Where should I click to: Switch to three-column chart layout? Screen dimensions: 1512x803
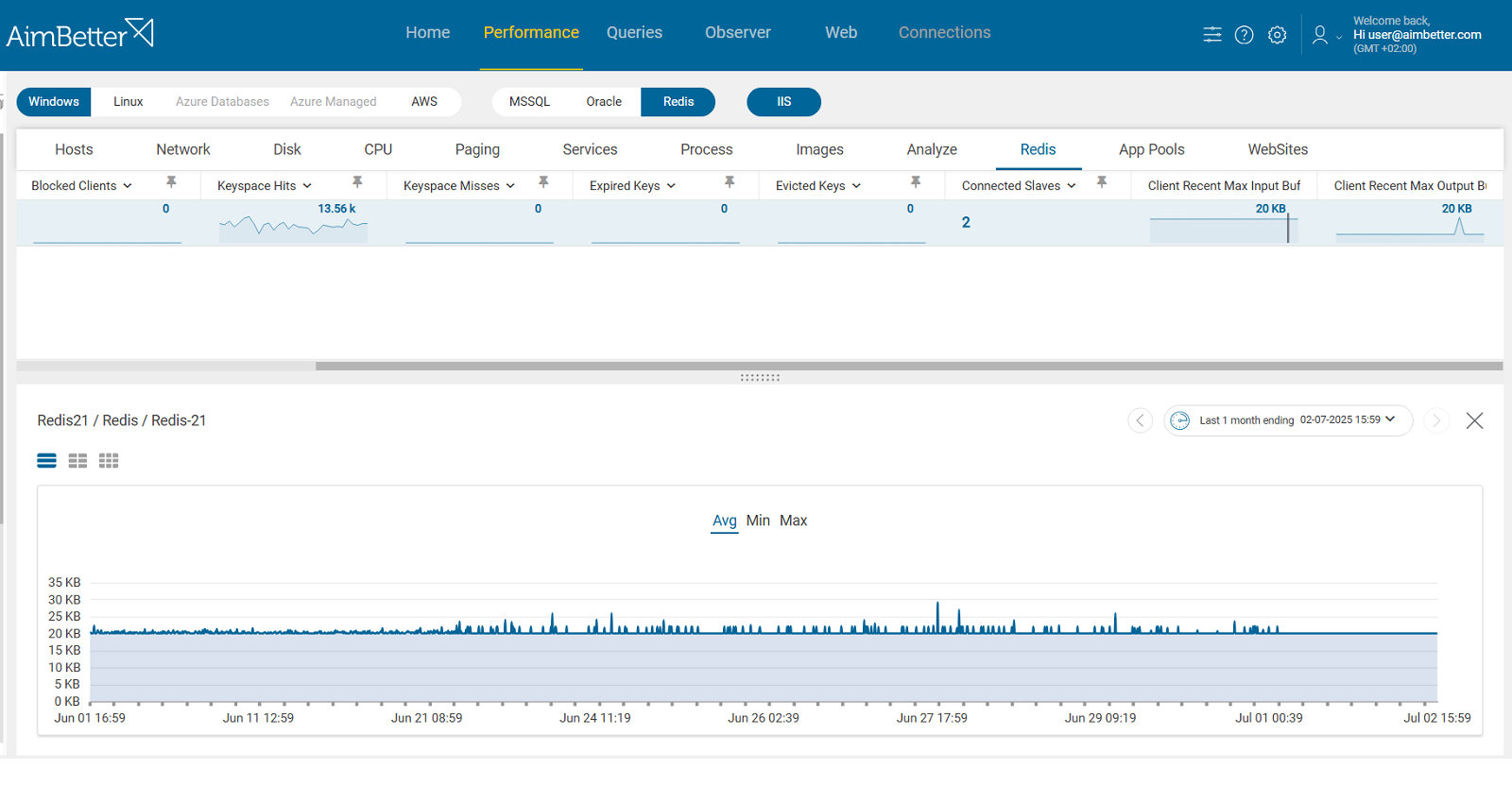(109, 461)
